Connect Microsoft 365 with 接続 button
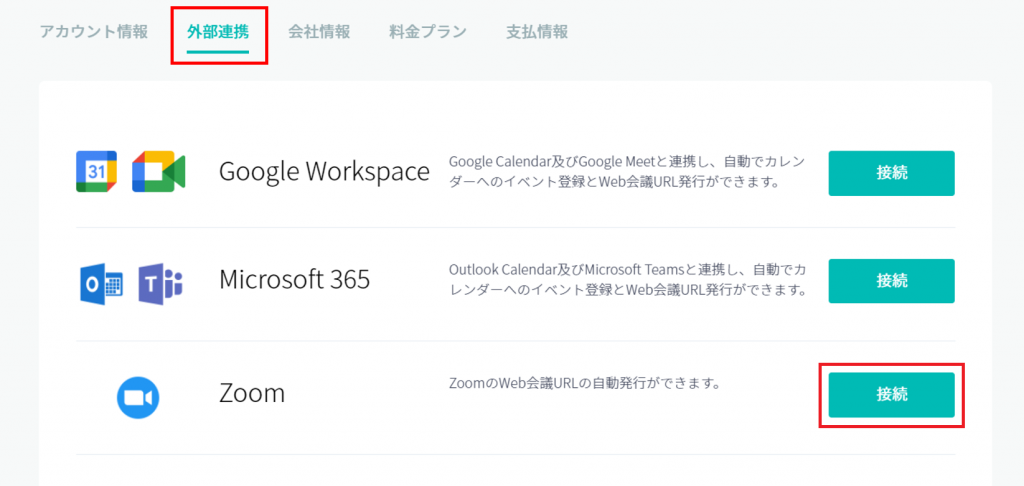 pos(891,281)
